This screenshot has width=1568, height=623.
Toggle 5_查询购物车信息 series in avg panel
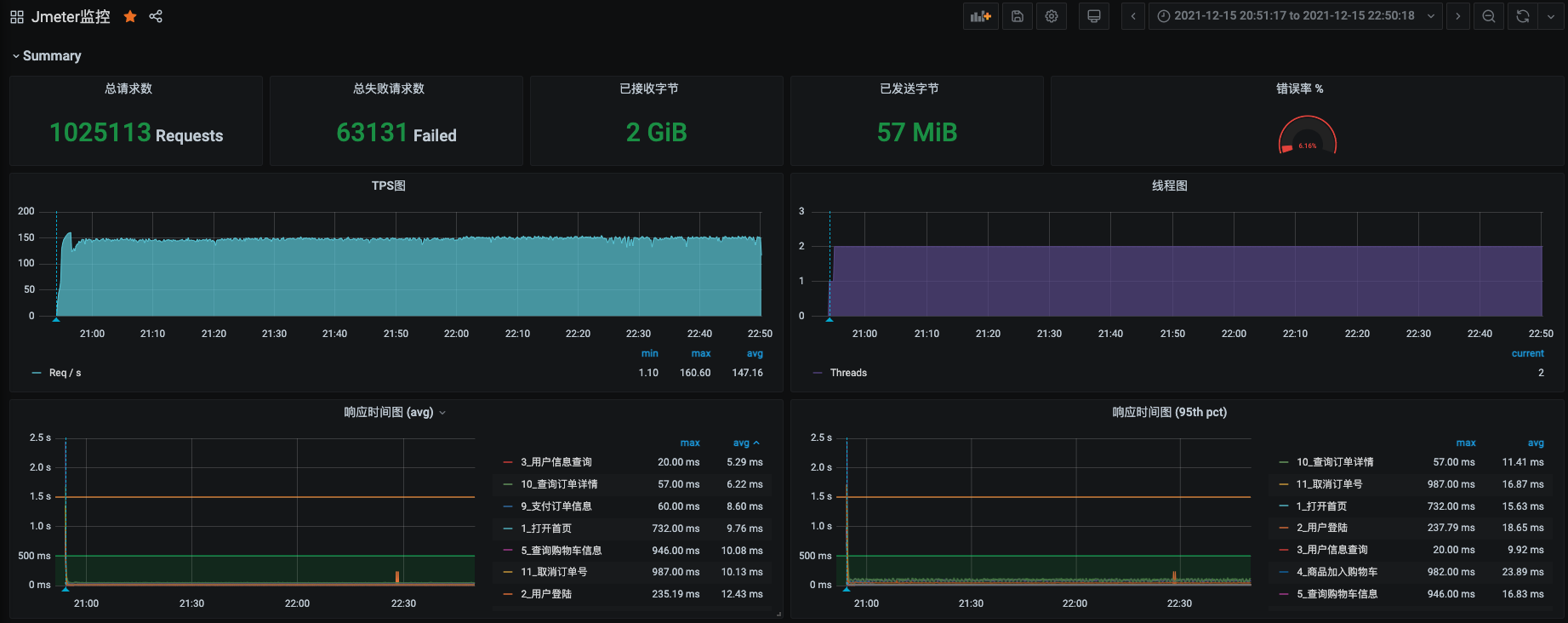tap(562, 551)
